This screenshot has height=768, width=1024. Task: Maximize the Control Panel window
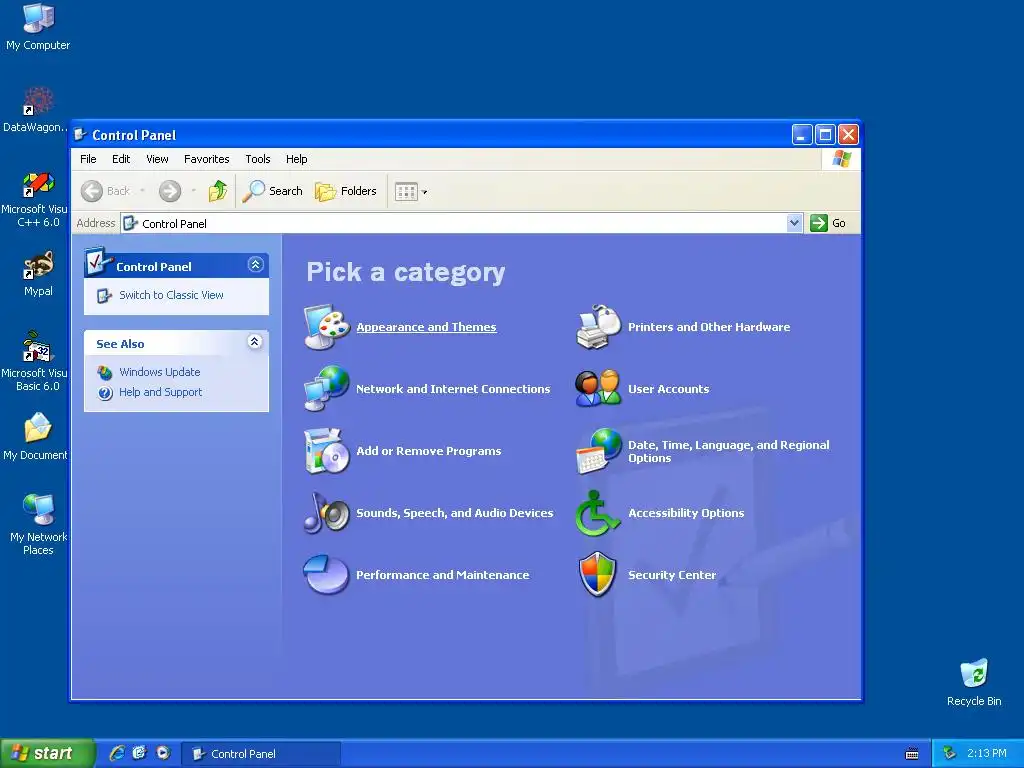pos(825,135)
